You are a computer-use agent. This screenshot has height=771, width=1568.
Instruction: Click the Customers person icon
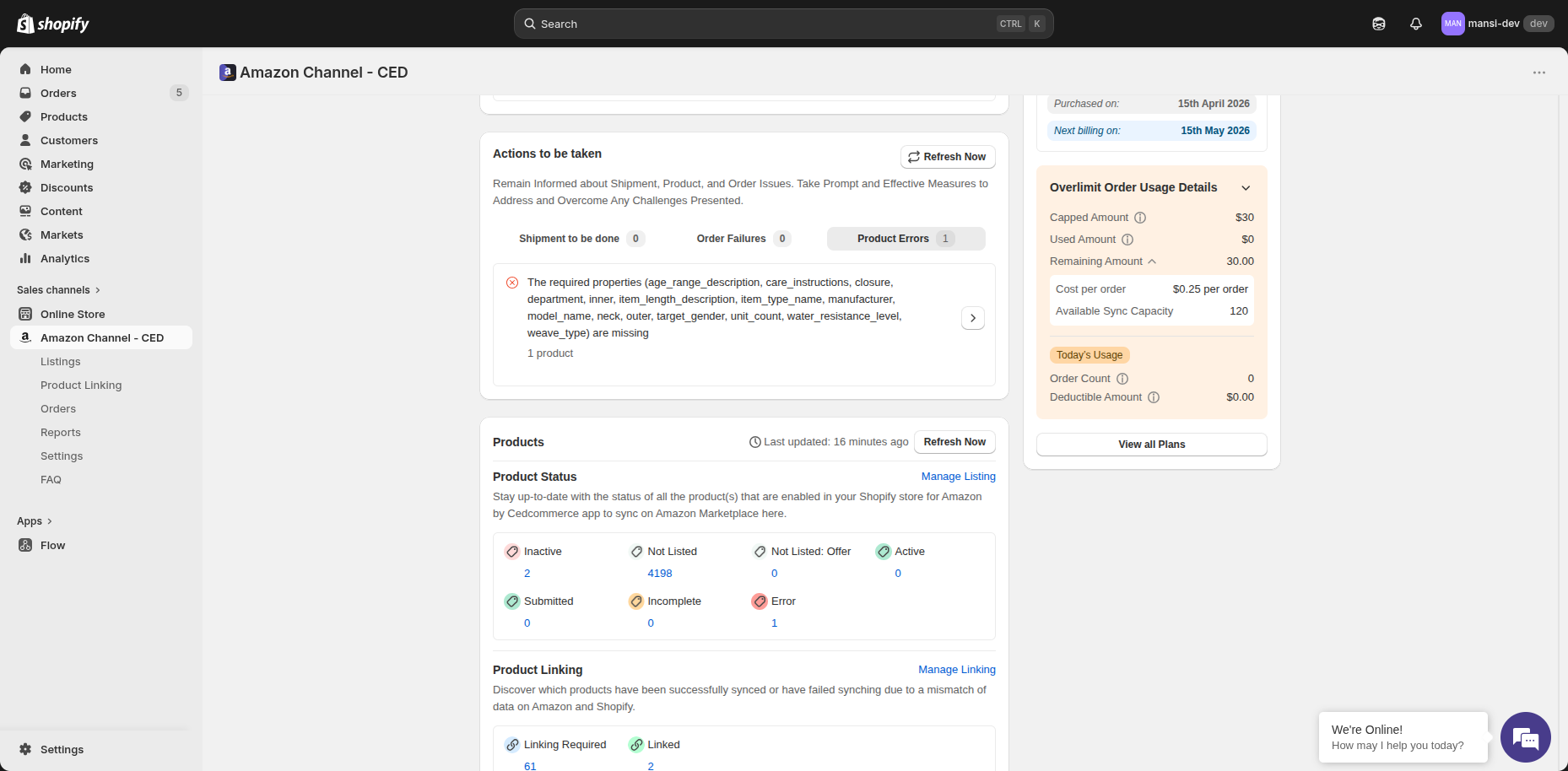coord(25,140)
